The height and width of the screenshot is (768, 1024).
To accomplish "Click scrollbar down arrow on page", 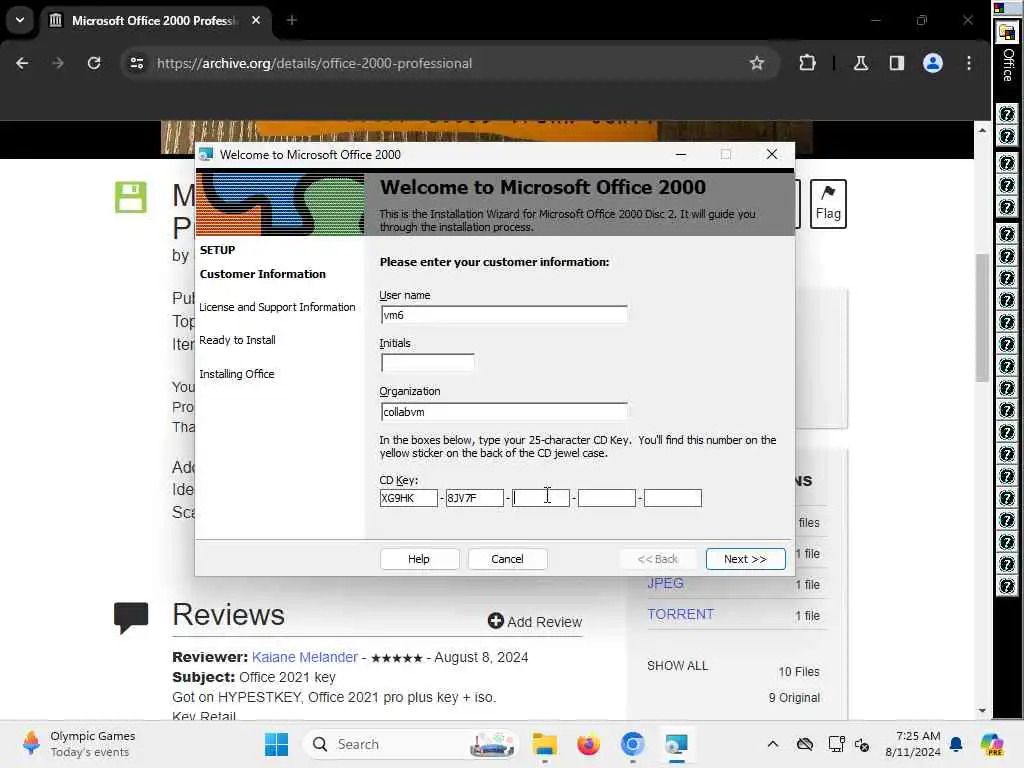I will coord(982,711).
